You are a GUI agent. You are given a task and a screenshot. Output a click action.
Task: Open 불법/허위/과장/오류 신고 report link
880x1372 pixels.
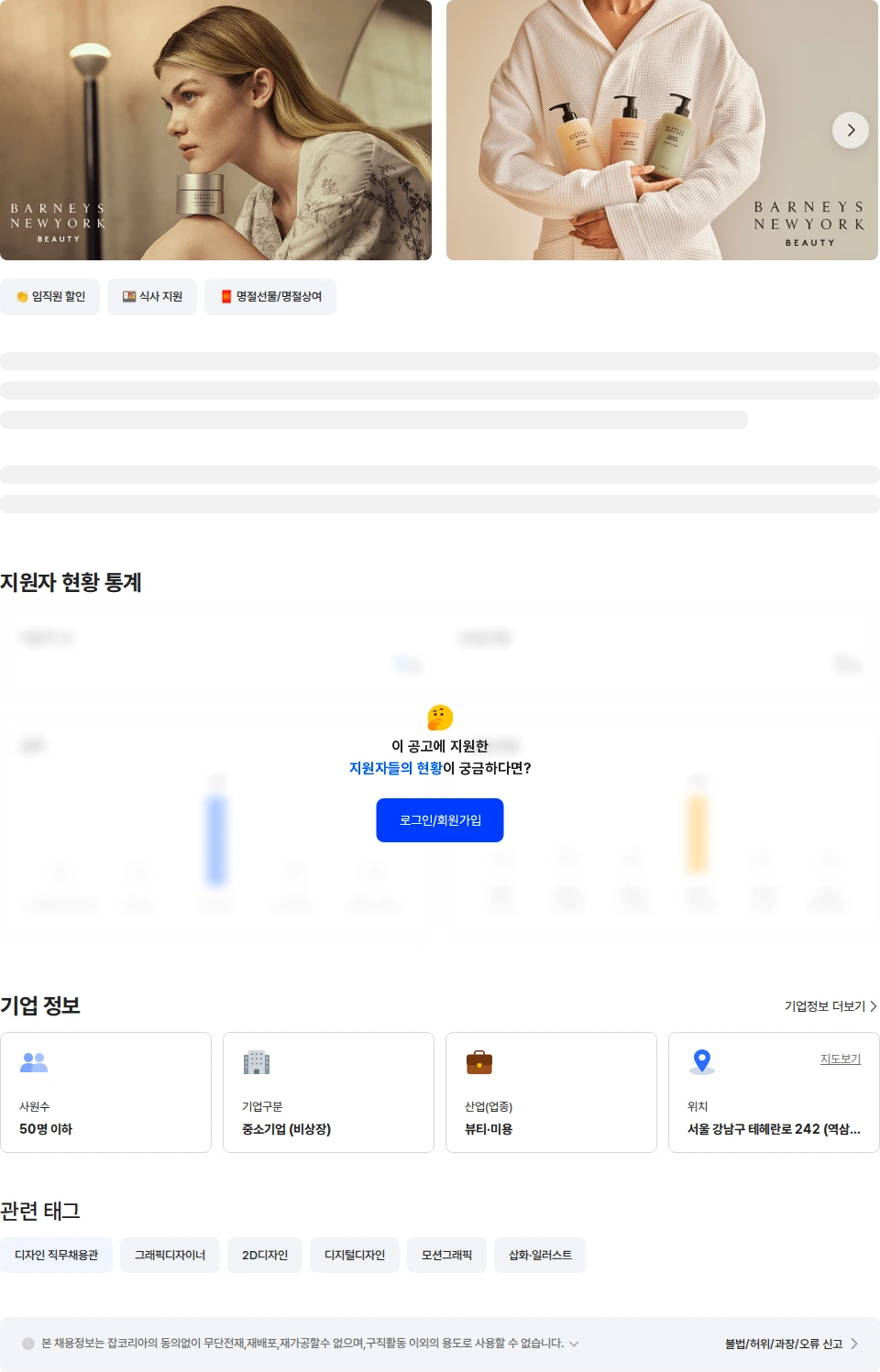click(x=791, y=1344)
